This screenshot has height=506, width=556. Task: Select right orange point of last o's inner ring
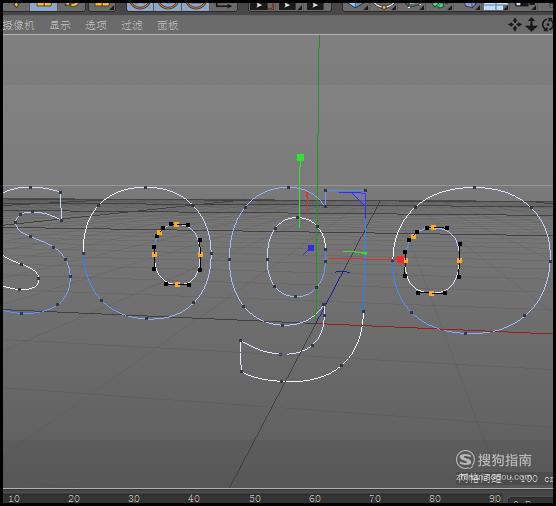[459, 261]
